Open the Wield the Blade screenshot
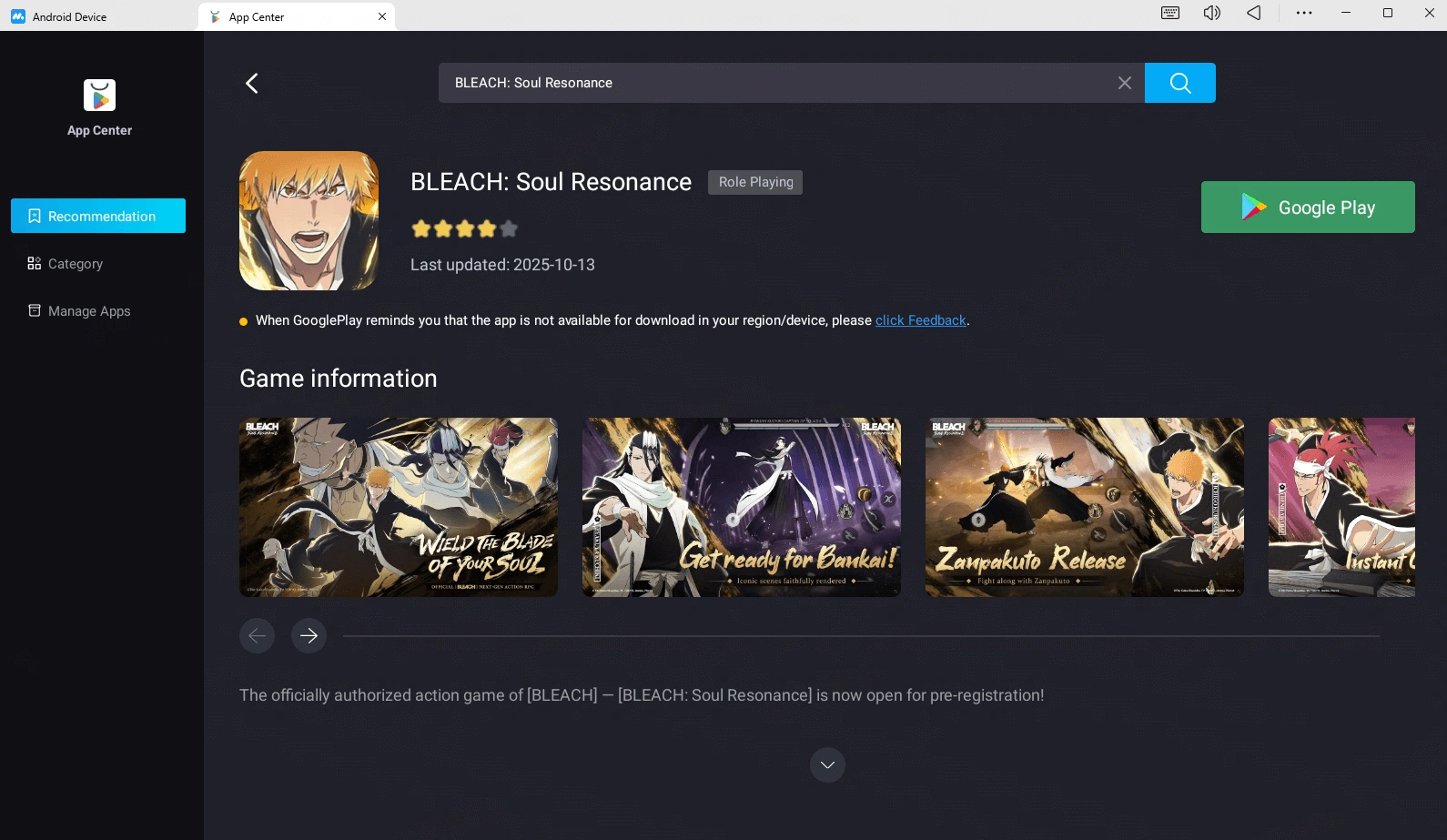Image resolution: width=1447 pixels, height=840 pixels. point(399,507)
